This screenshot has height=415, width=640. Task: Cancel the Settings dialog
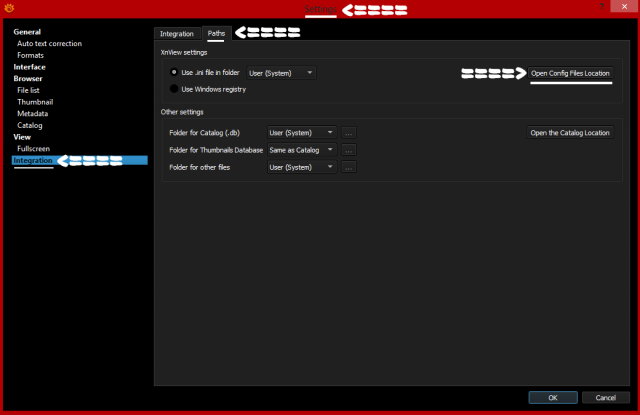605,397
